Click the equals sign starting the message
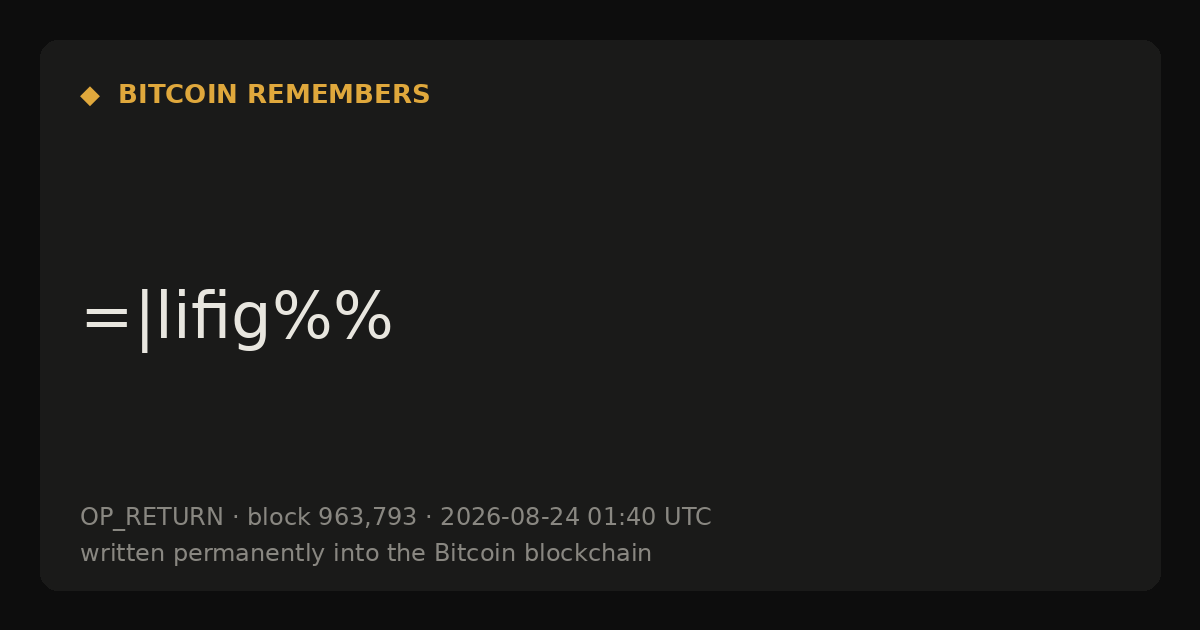Screen dimensions: 1200x630 pos(106,320)
